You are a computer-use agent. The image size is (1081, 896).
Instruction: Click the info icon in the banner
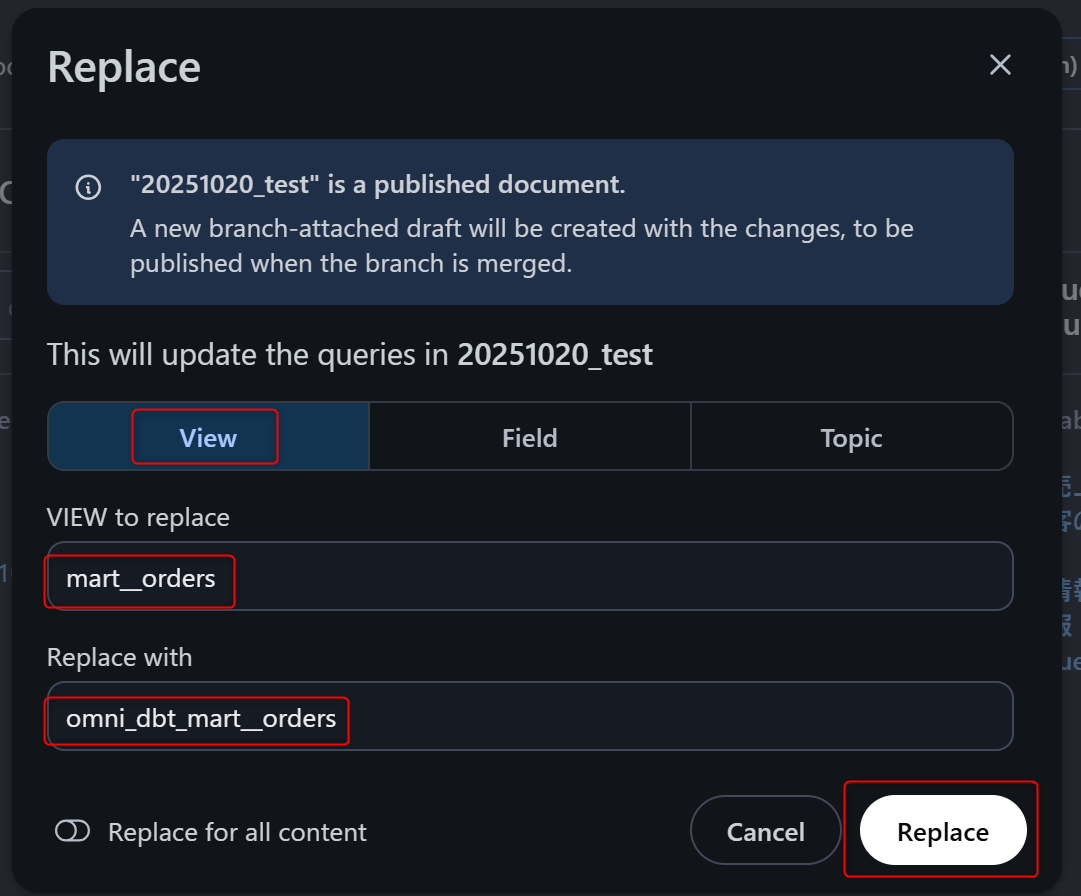tap(88, 187)
